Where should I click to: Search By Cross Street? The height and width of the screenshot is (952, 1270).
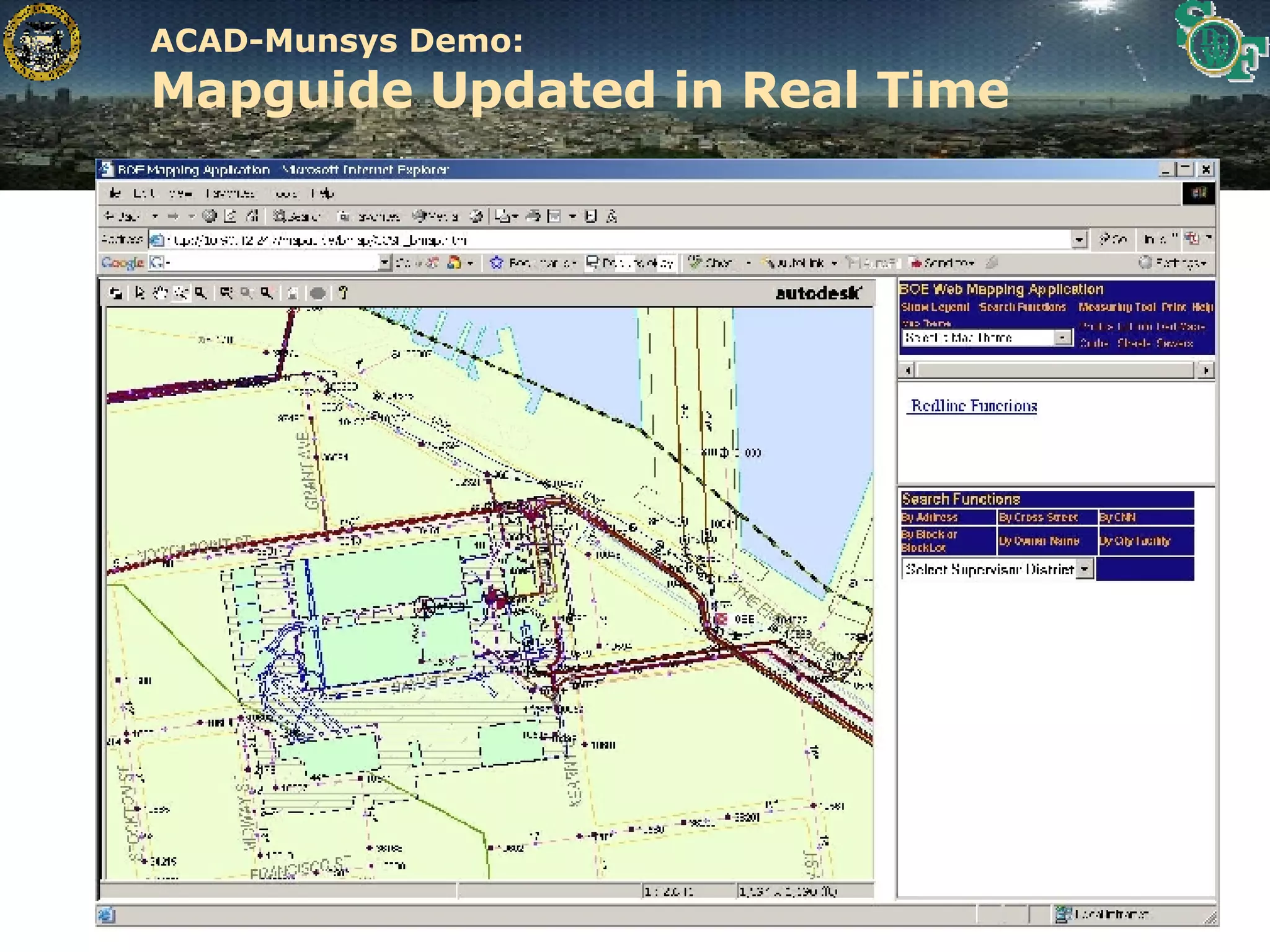point(1047,517)
